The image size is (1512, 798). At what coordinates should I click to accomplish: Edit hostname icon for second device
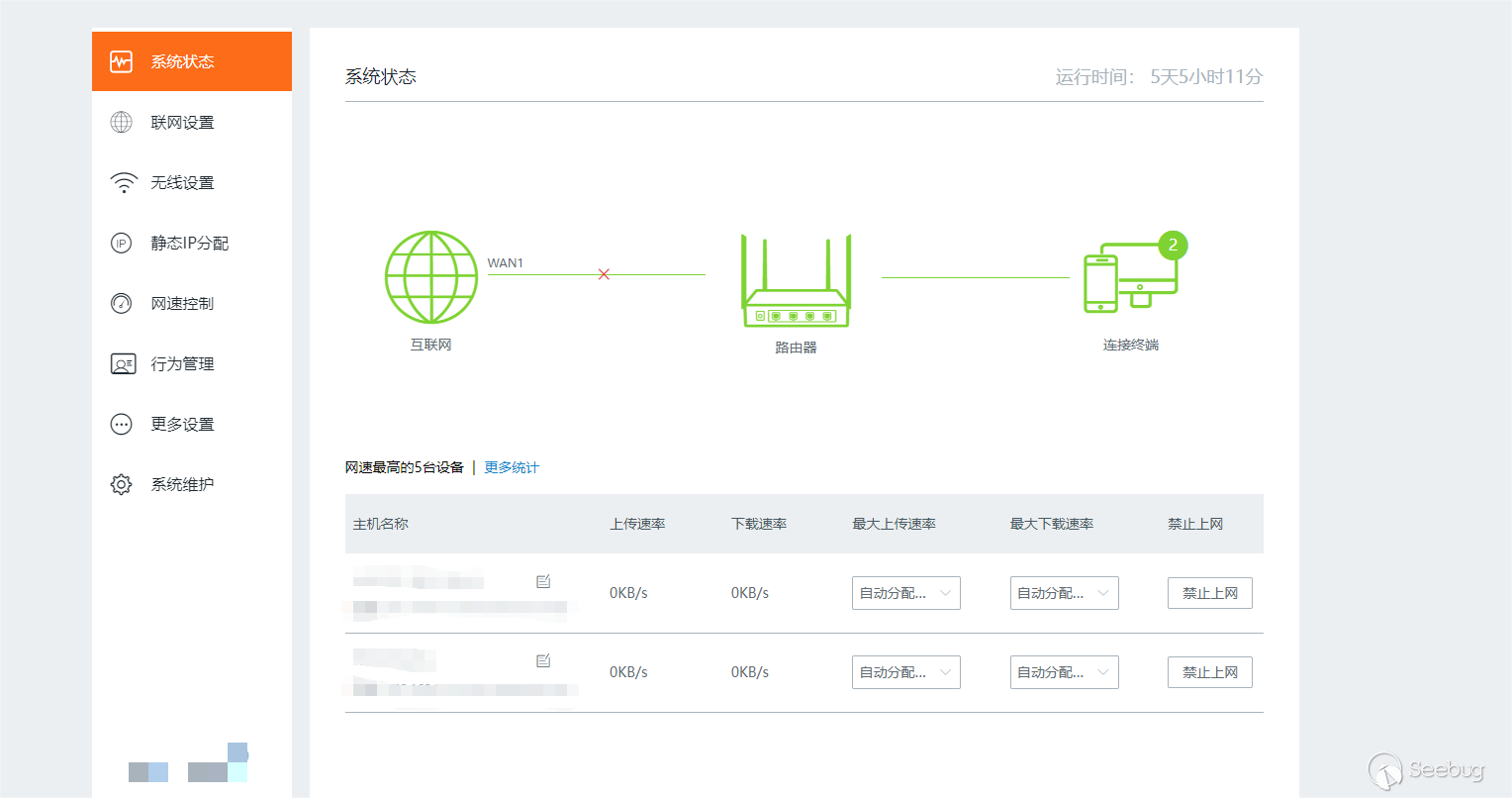pyautogui.click(x=543, y=660)
